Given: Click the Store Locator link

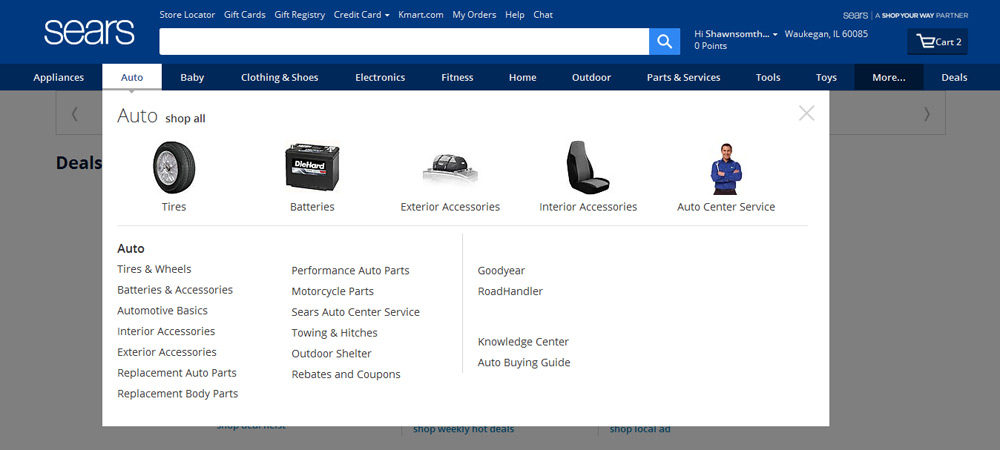Looking at the screenshot, I should [188, 15].
